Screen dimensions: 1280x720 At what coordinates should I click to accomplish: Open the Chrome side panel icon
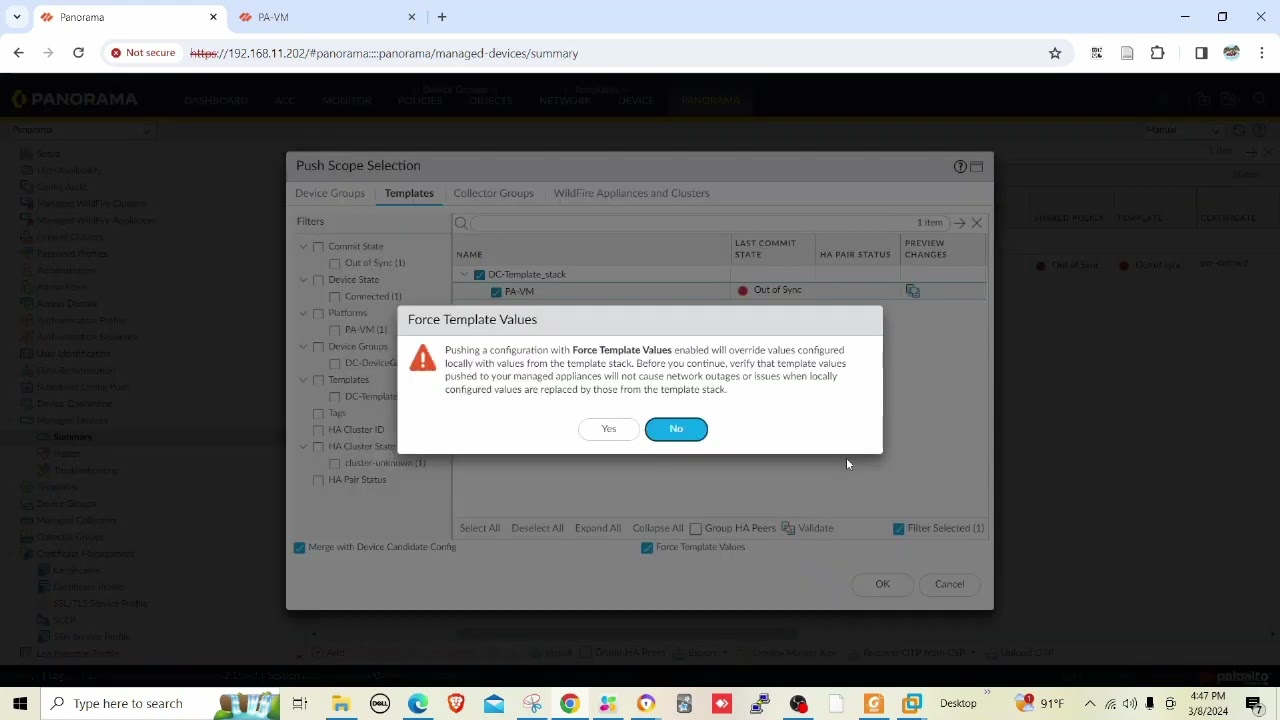pos(1201,53)
